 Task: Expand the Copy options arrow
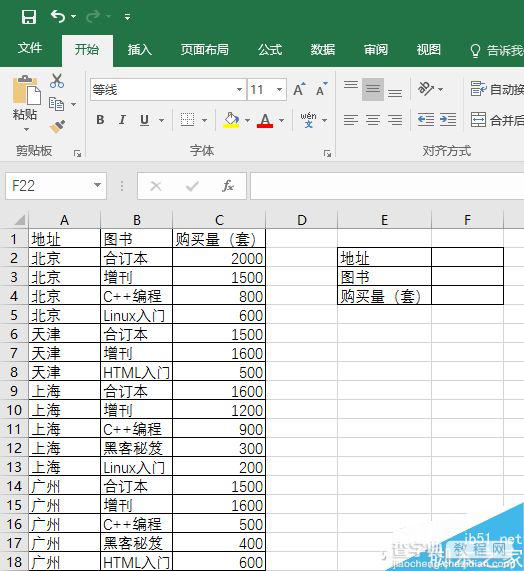click(74, 105)
